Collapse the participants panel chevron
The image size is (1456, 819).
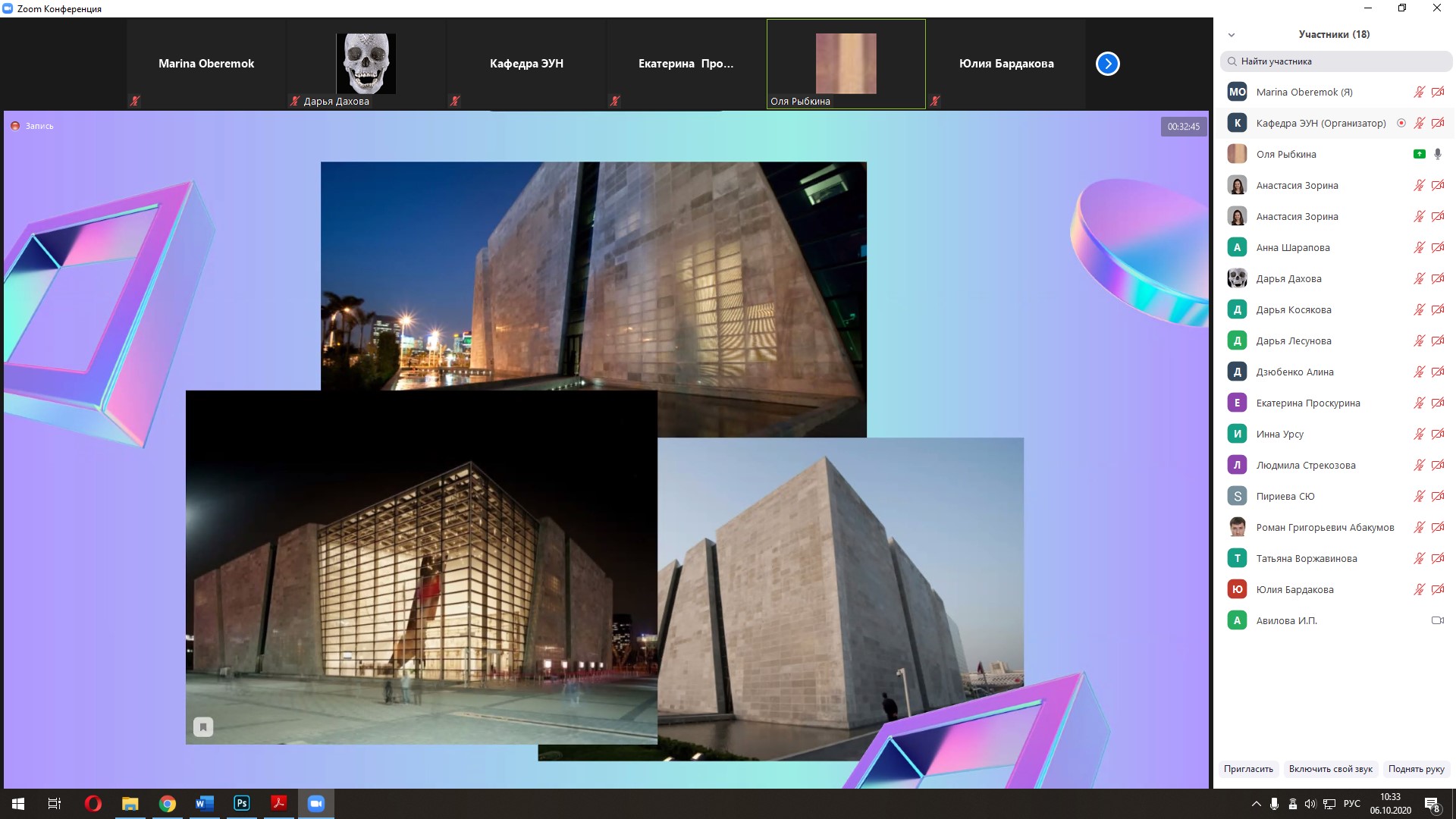(1232, 35)
